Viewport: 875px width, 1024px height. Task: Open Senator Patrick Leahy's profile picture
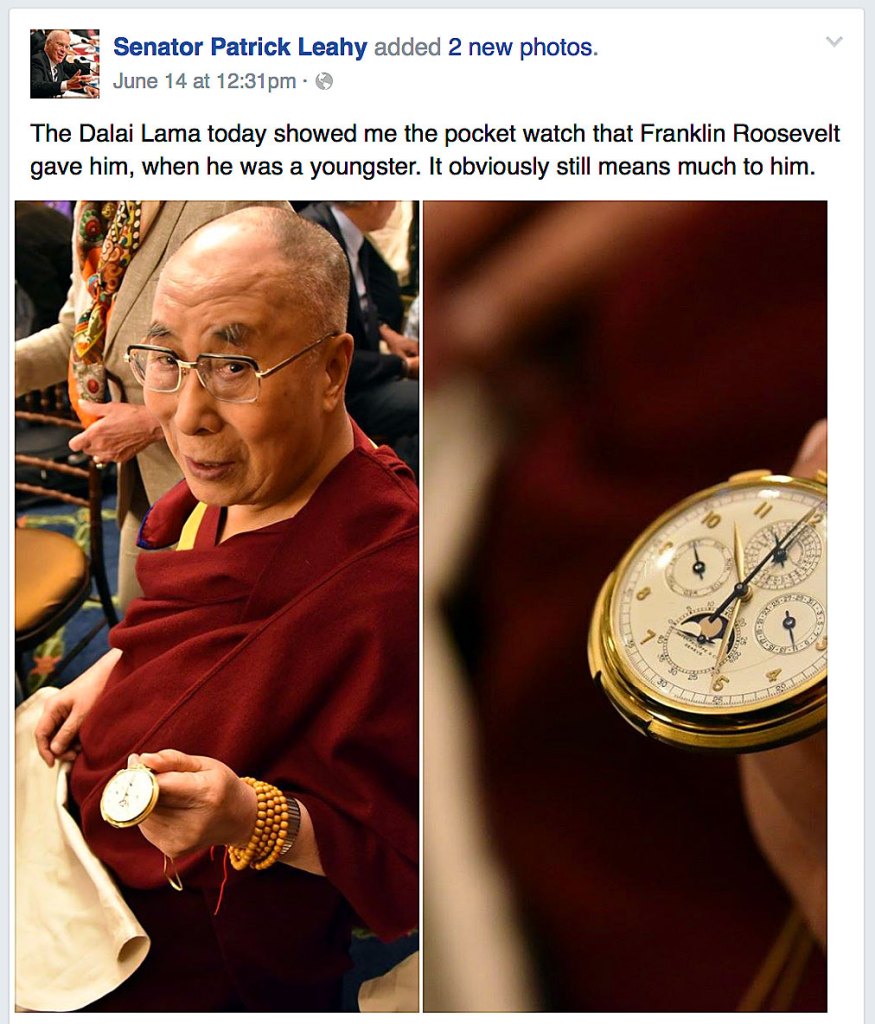65,64
